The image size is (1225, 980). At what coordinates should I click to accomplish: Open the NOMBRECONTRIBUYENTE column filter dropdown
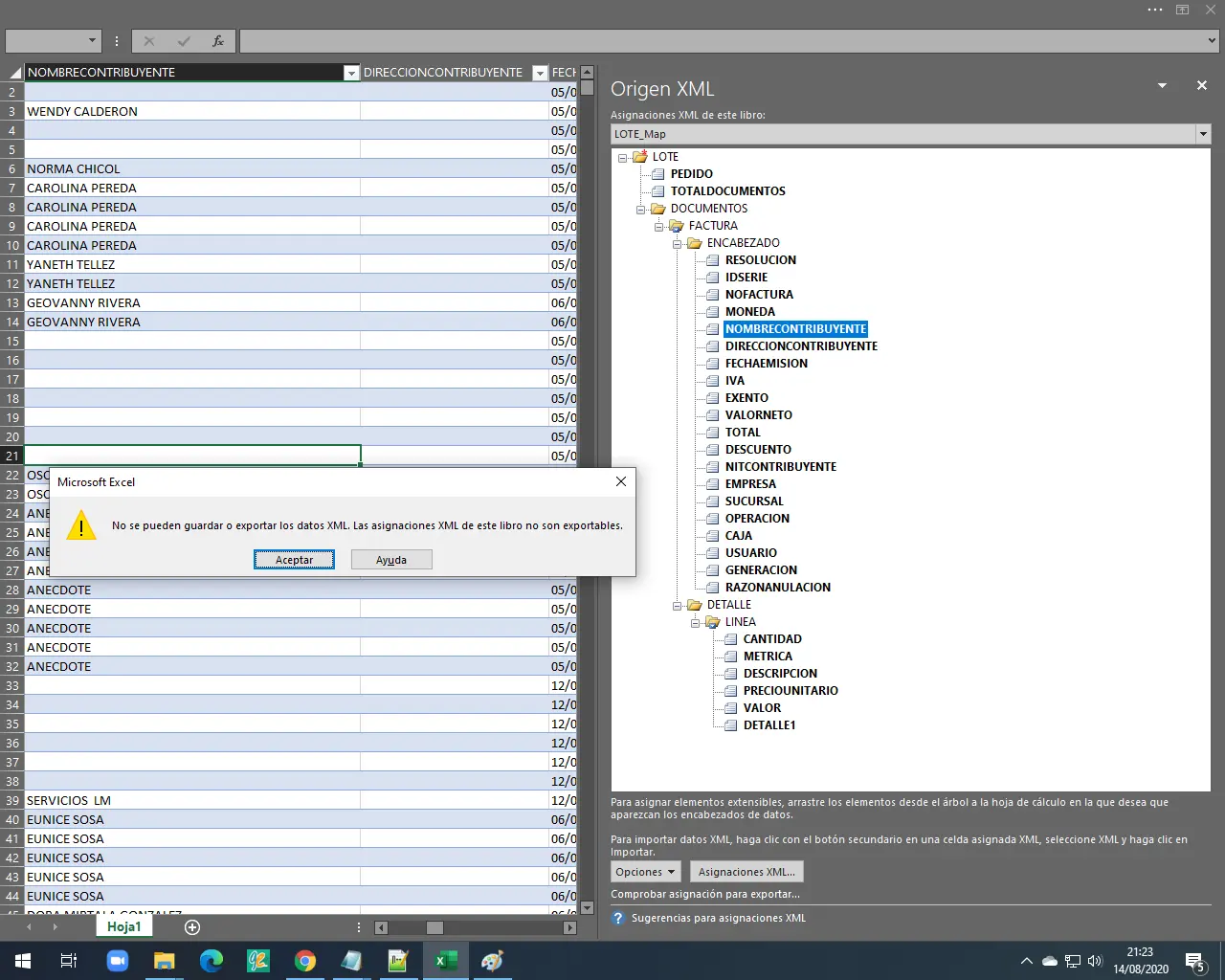point(350,73)
